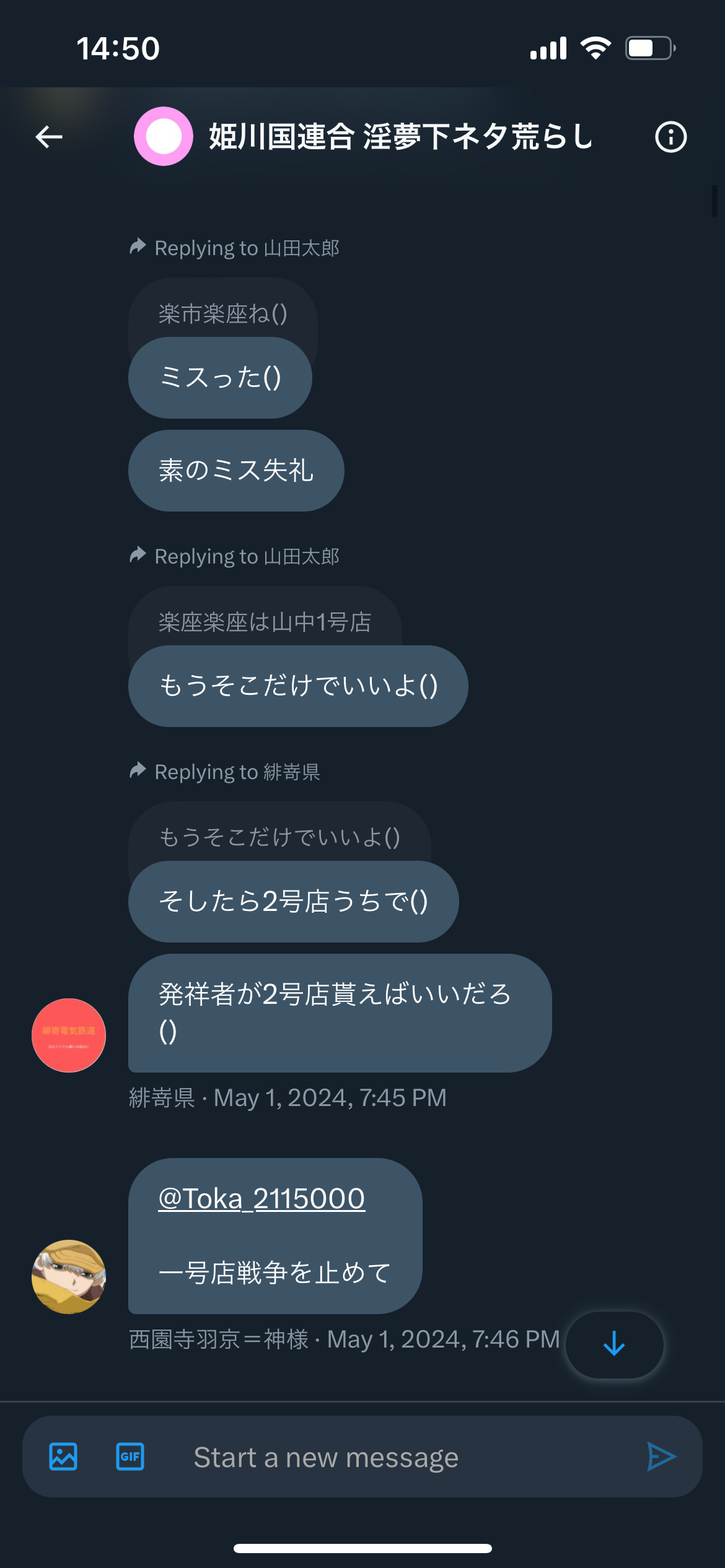Open the @Toka_2115000 mention link
This screenshot has height=1568, width=725.
coord(261,1198)
